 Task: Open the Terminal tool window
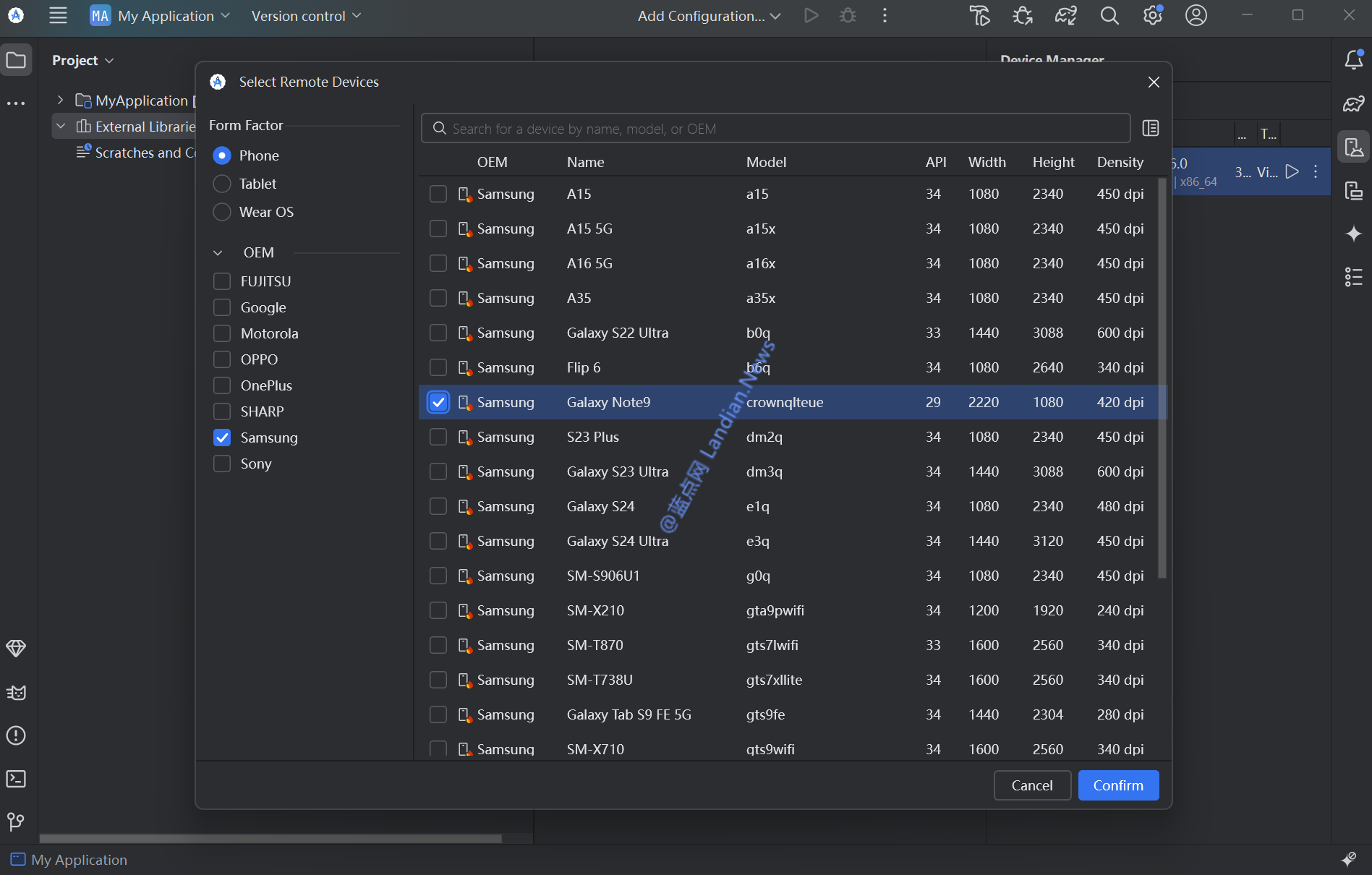click(16, 779)
